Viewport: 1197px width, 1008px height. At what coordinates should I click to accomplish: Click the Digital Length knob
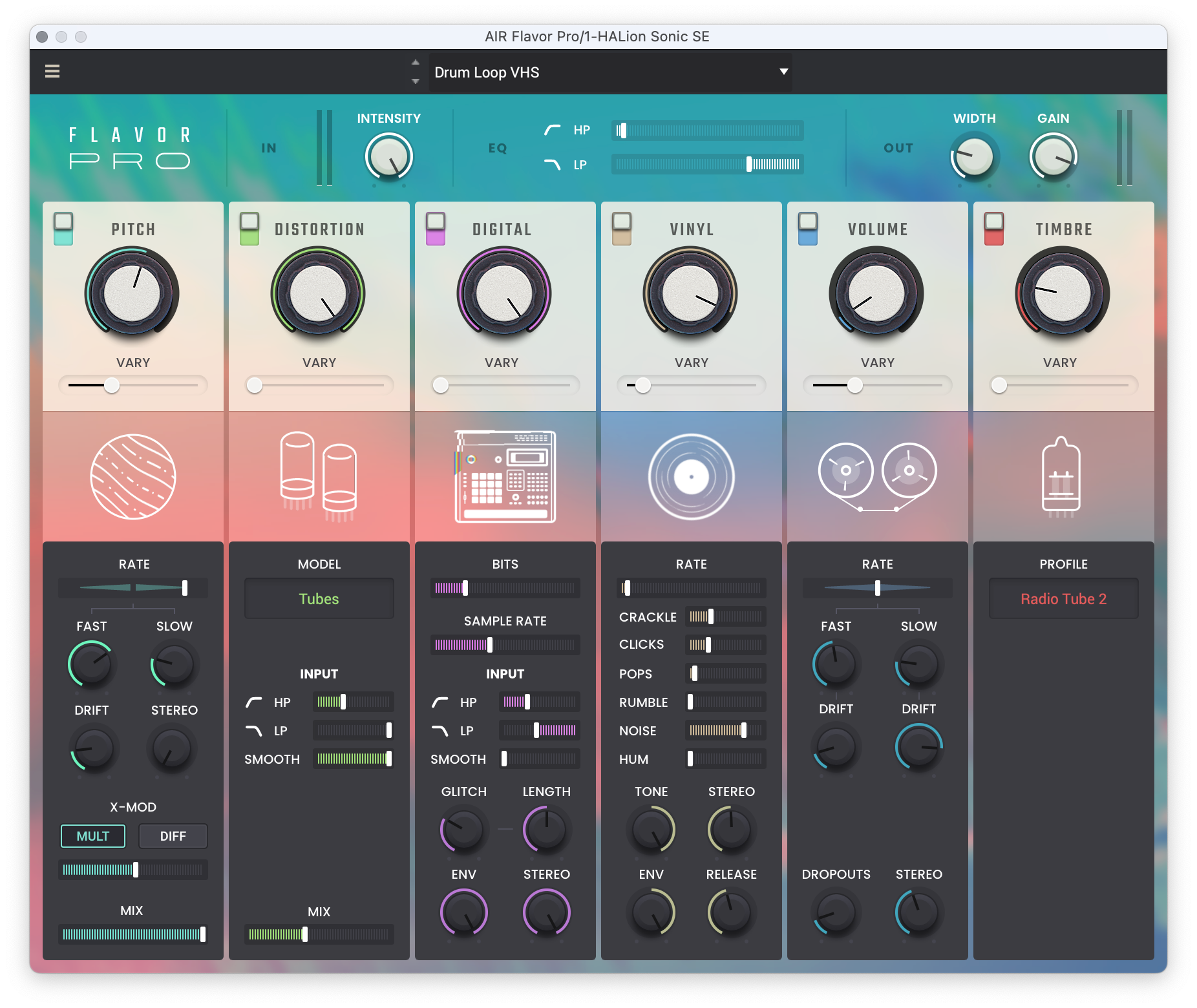point(546,829)
